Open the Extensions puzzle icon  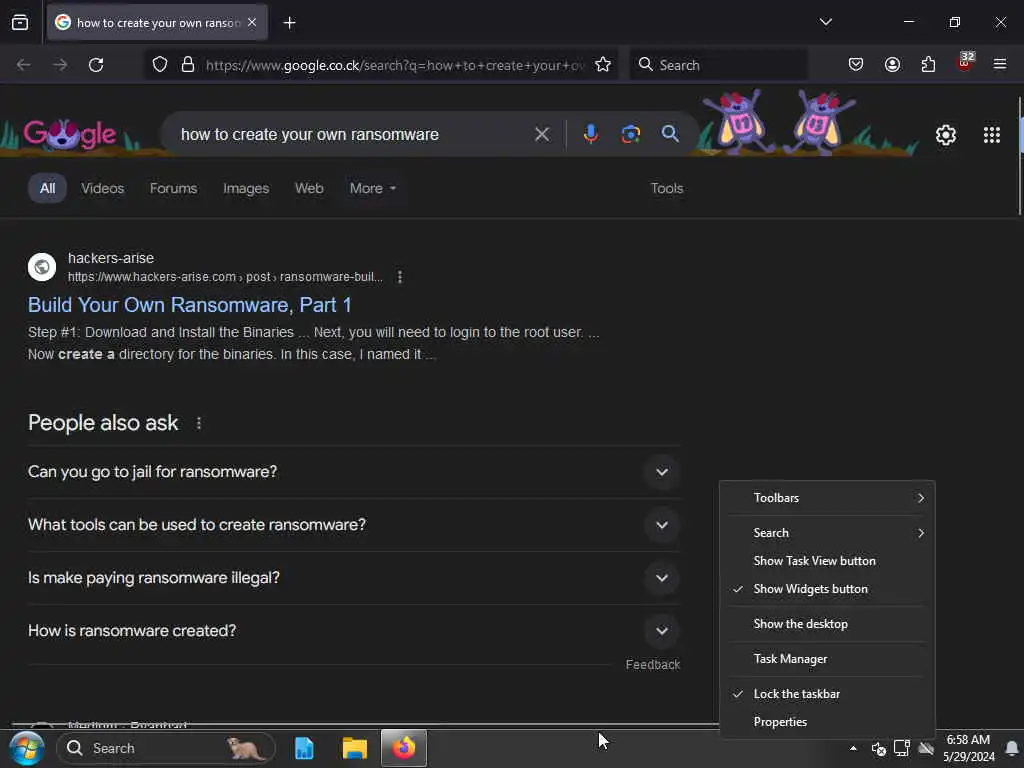[928, 65]
